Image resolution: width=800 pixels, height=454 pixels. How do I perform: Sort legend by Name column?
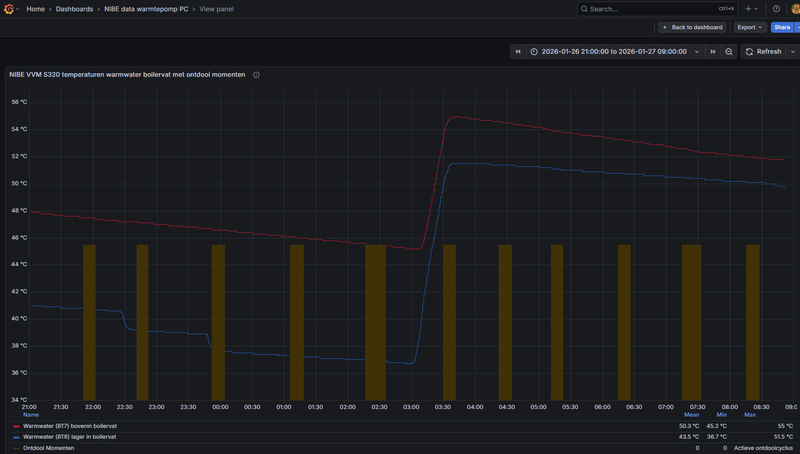[x=31, y=415]
